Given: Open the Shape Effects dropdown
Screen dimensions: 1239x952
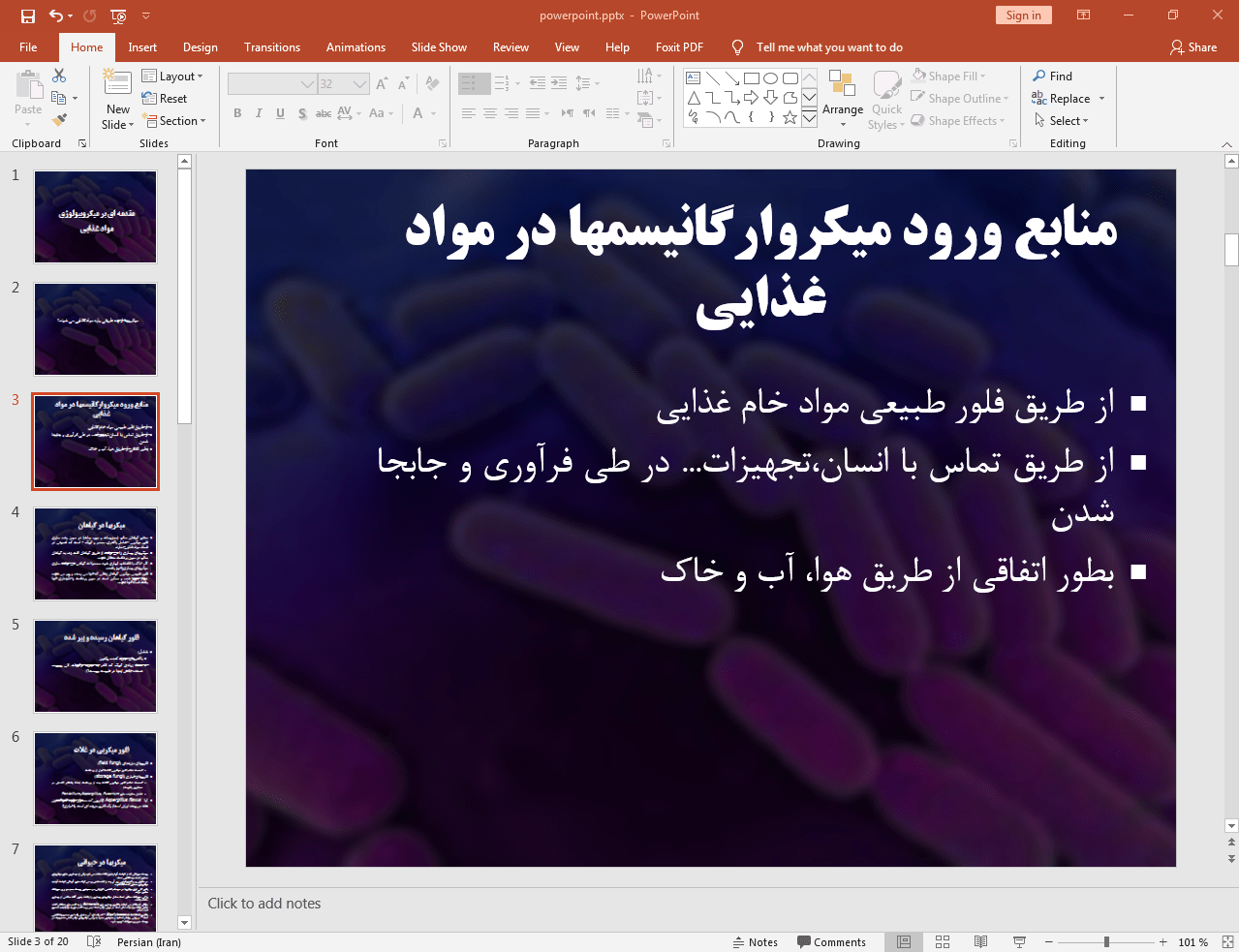Looking at the screenshot, I should tap(958, 120).
